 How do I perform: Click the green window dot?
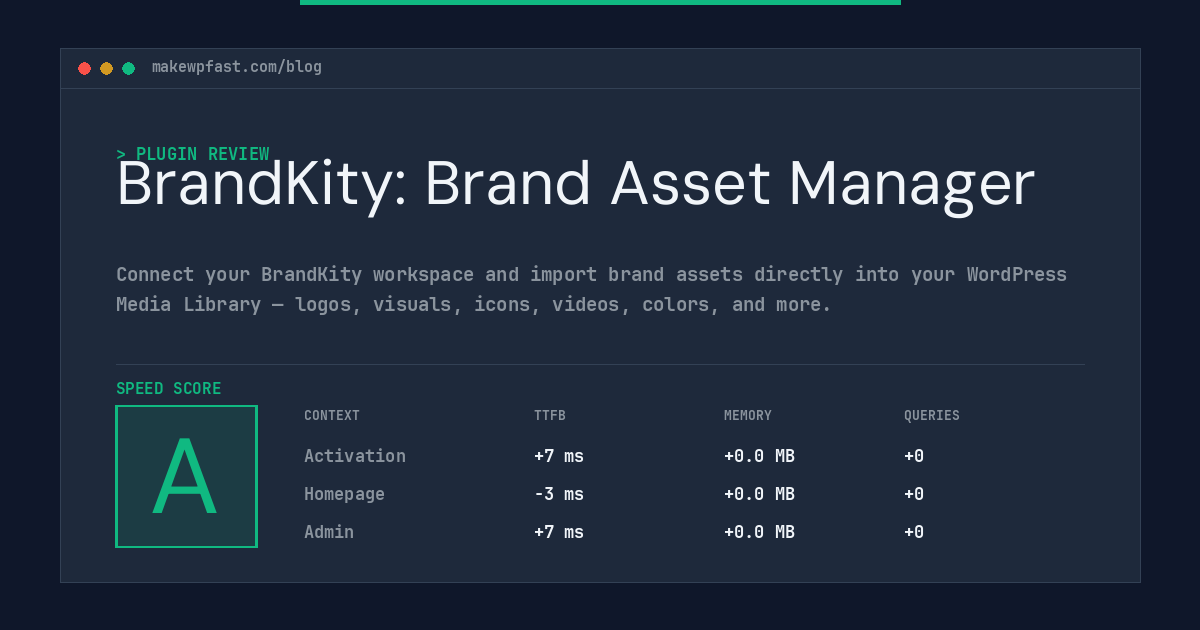click(128, 68)
